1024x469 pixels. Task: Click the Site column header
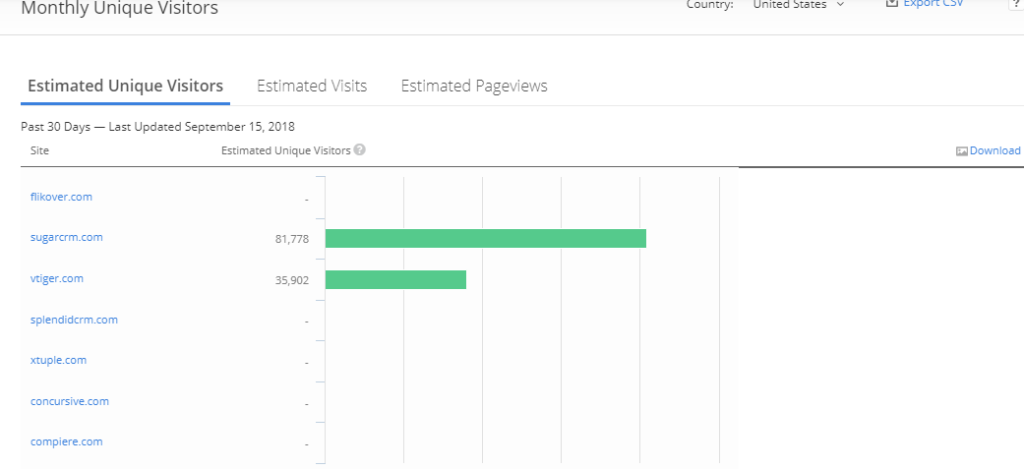tap(40, 151)
